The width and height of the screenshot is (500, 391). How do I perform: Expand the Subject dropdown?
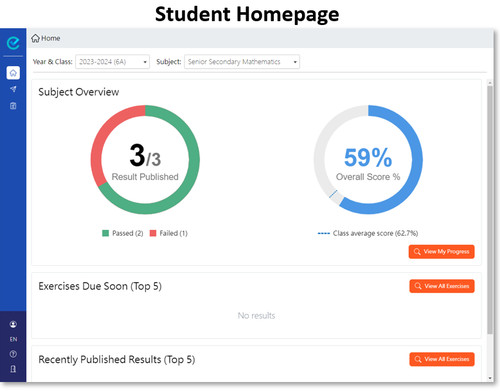[x=242, y=62]
